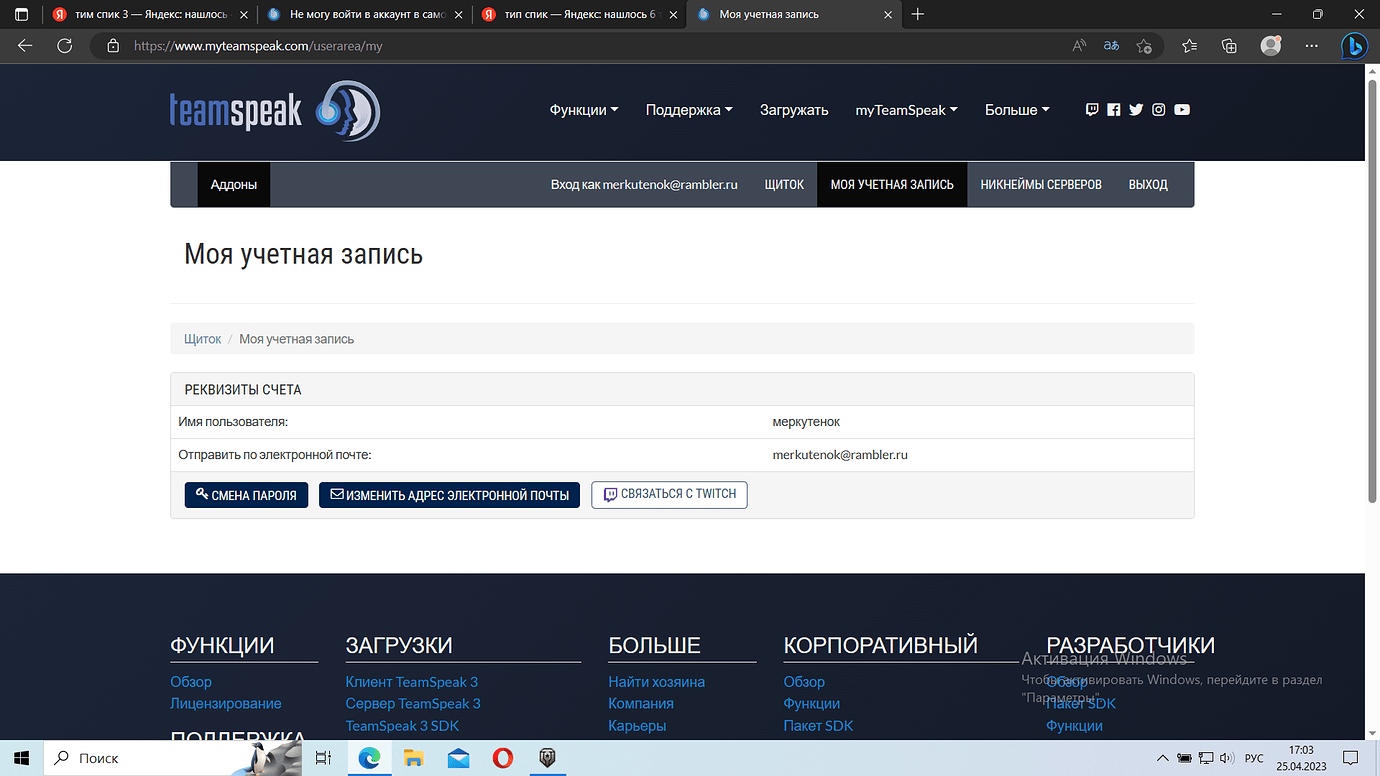The image size is (1380, 776).
Task: Open TeamSpeak YouTube channel icon
Action: pos(1182,110)
